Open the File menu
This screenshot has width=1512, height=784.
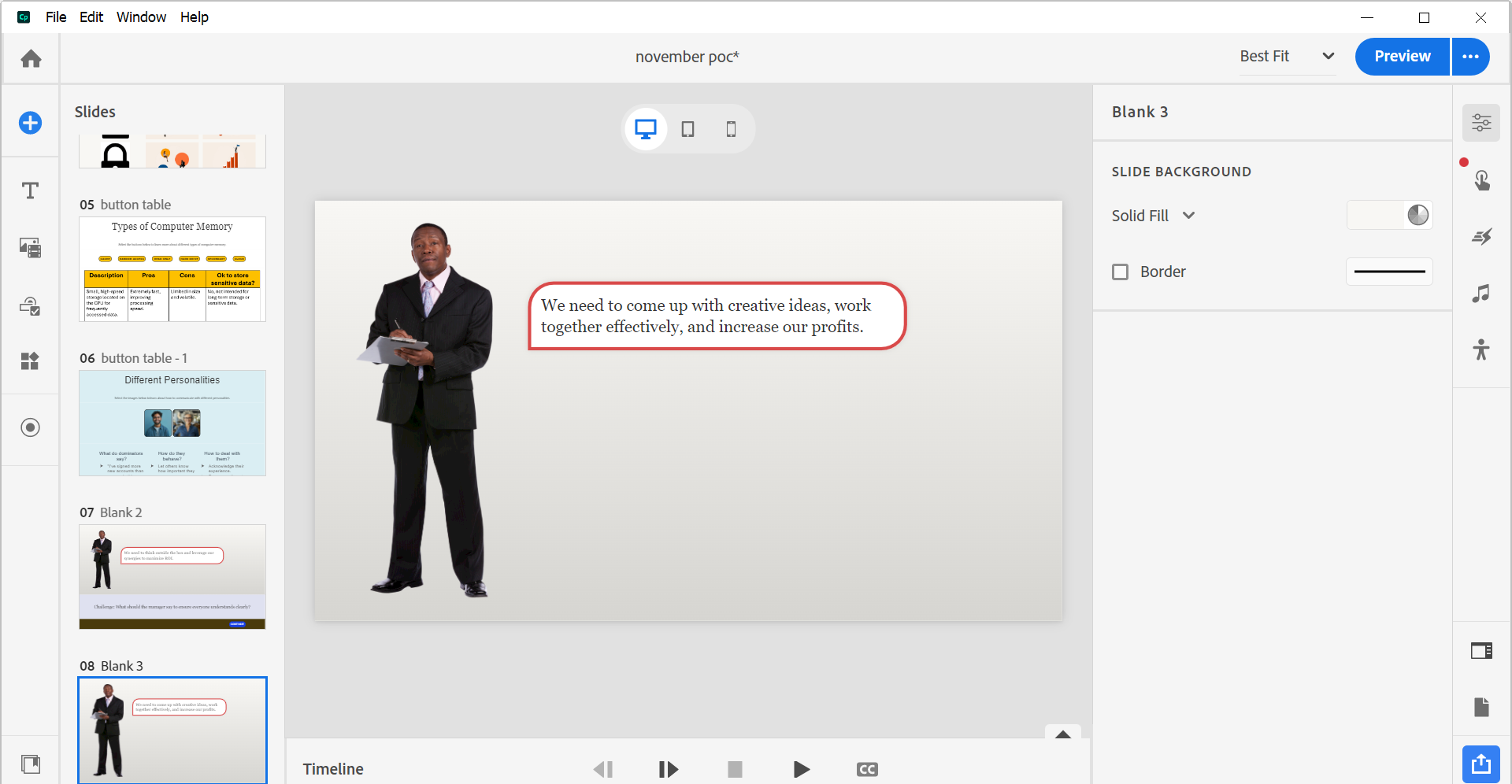click(x=56, y=17)
